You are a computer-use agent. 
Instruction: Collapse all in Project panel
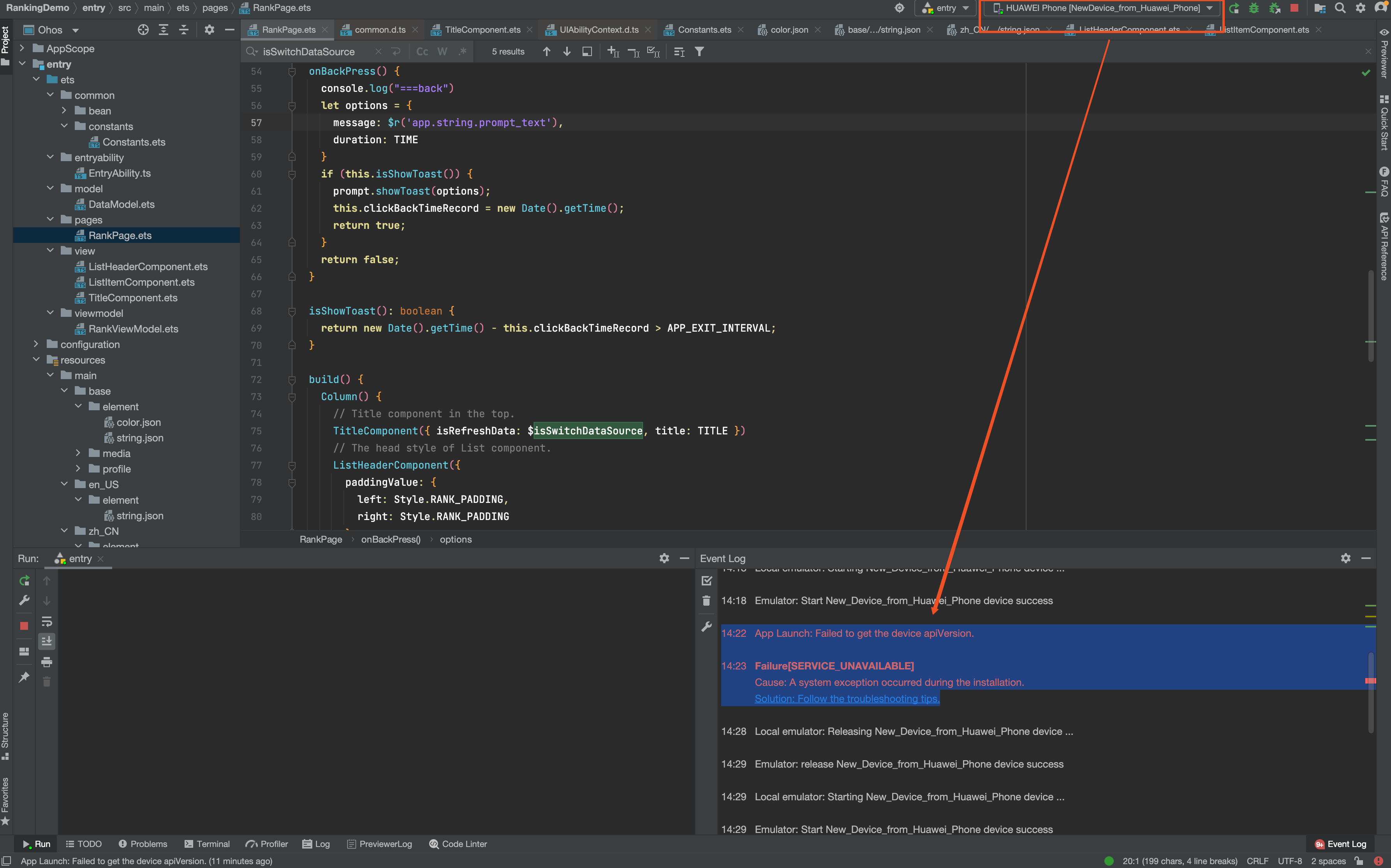coord(184,30)
